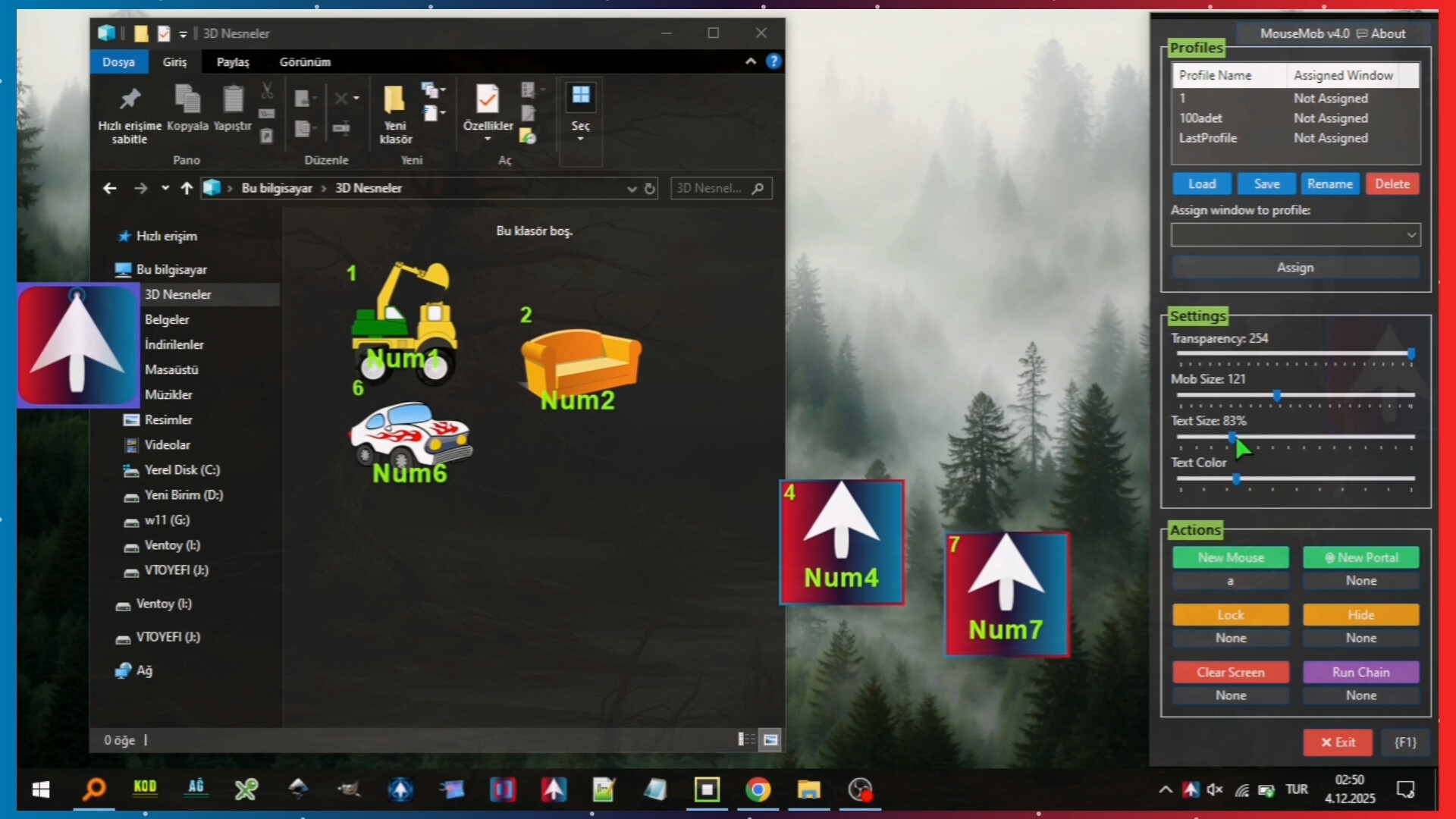The width and height of the screenshot is (1456, 819).
Task: Open the Assign window to profile dropdown
Action: [x=1294, y=235]
